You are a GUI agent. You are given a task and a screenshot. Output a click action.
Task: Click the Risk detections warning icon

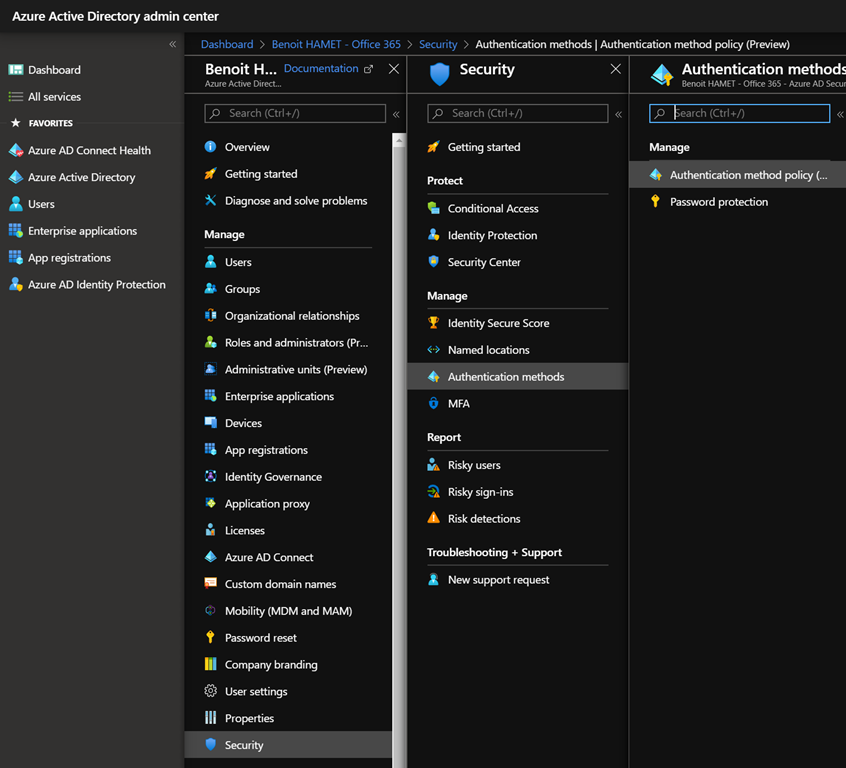pos(433,519)
